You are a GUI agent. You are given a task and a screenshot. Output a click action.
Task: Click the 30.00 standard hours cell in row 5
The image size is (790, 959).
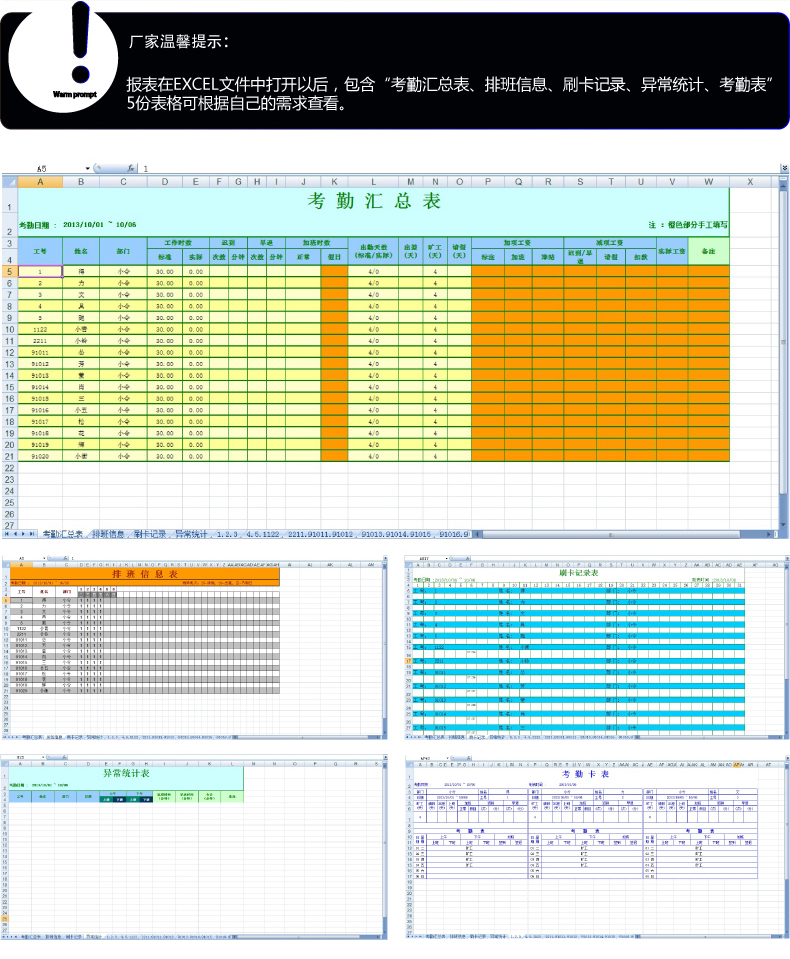click(164, 271)
